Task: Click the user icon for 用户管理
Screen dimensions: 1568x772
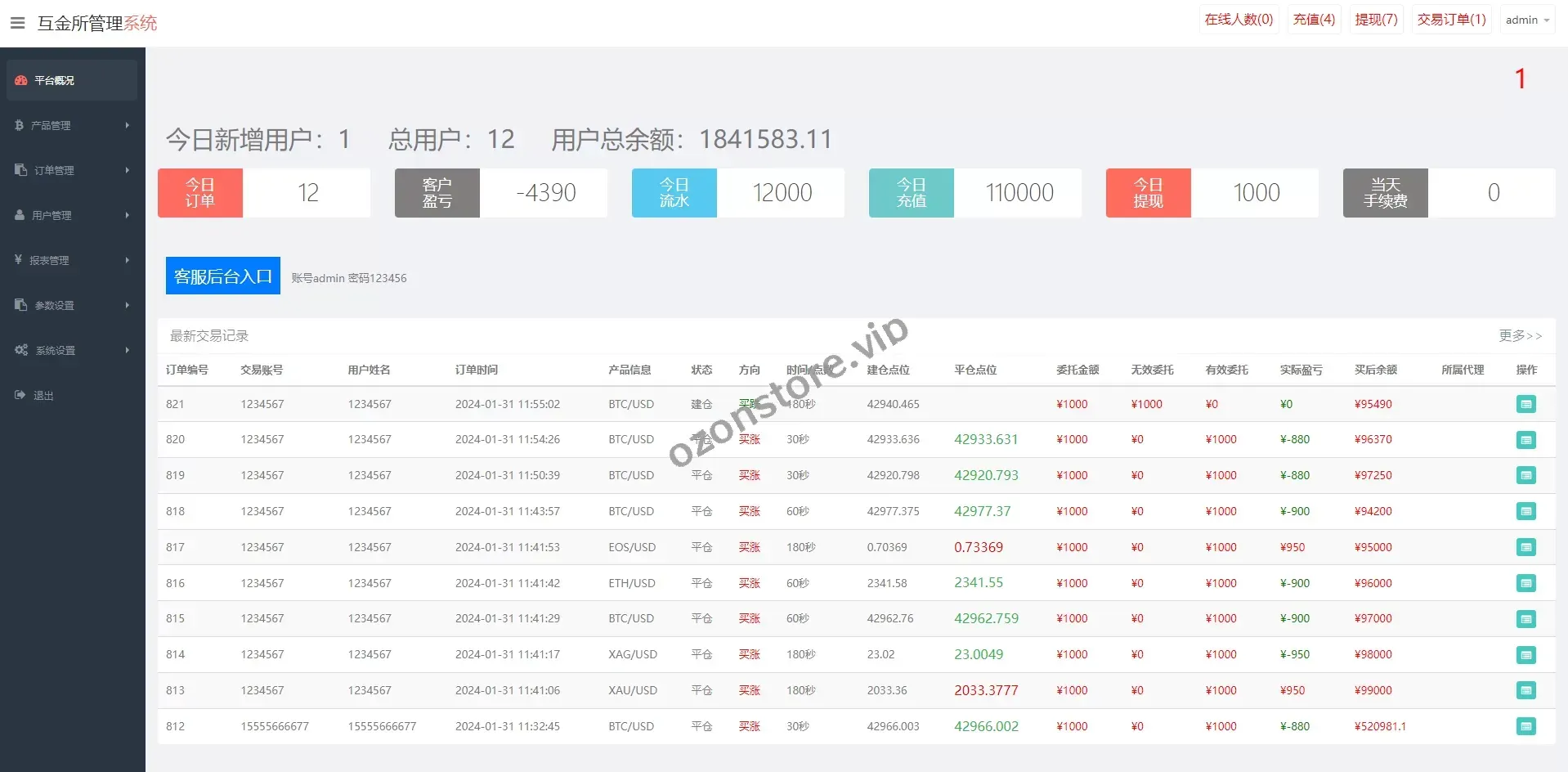Action: [20, 215]
